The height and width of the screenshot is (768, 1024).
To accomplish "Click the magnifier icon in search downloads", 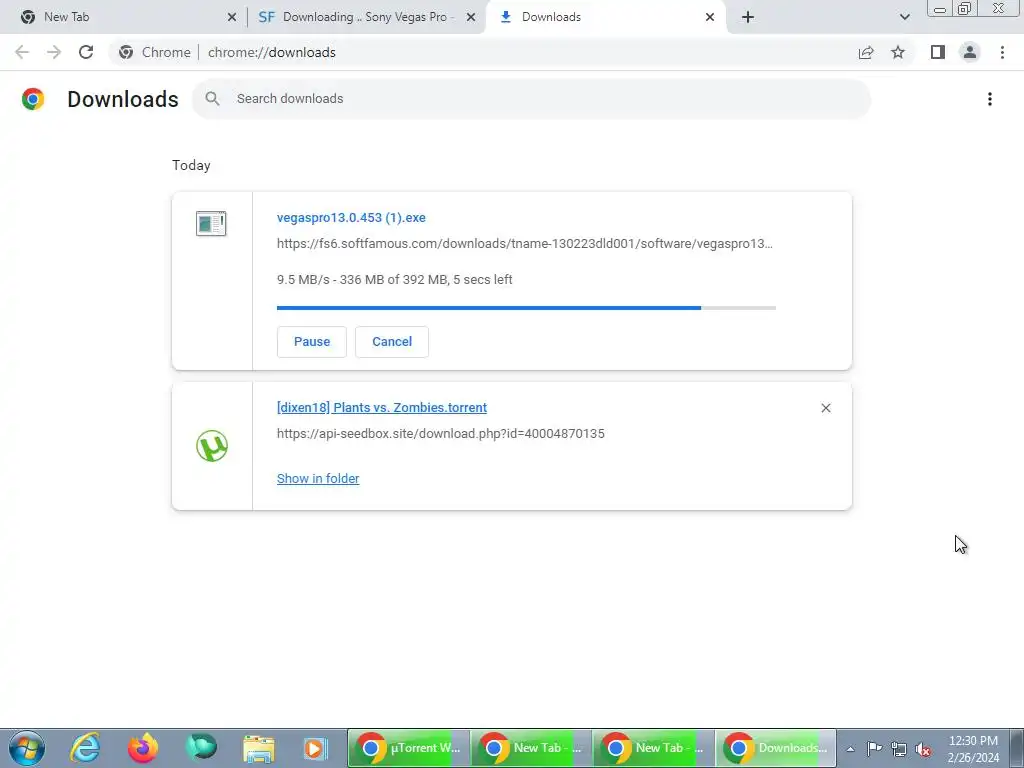I will [x=212, y=99].
